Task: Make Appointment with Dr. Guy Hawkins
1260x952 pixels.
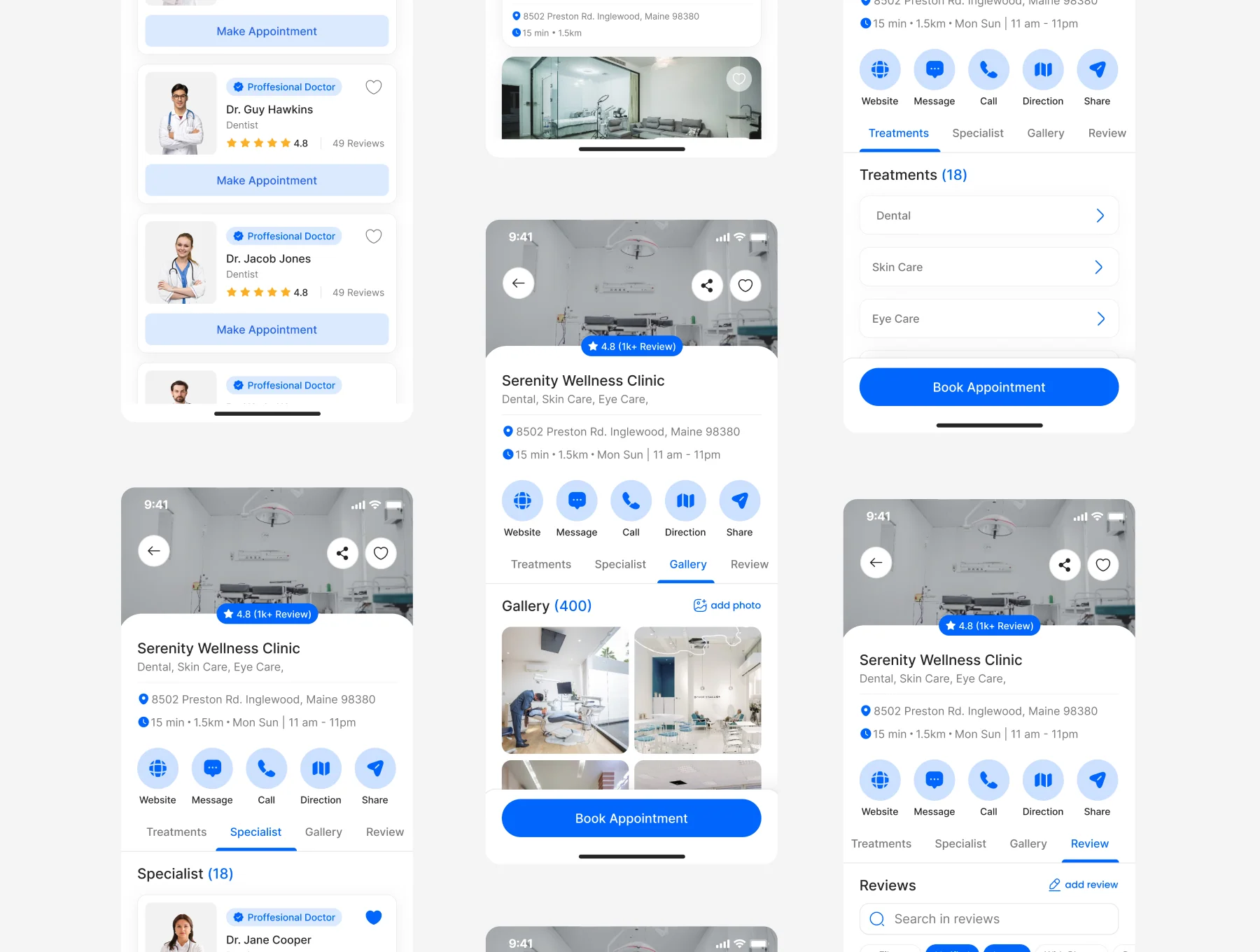Action: coord(267,180)
